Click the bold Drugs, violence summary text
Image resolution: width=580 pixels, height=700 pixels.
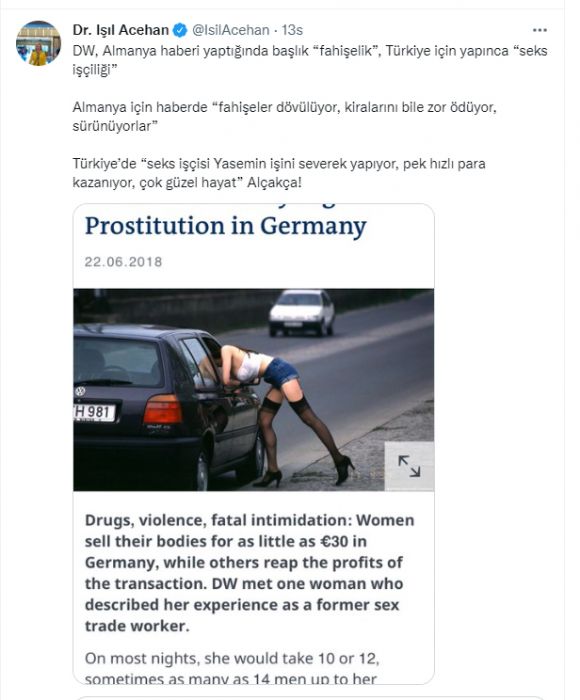click(249, 573)
